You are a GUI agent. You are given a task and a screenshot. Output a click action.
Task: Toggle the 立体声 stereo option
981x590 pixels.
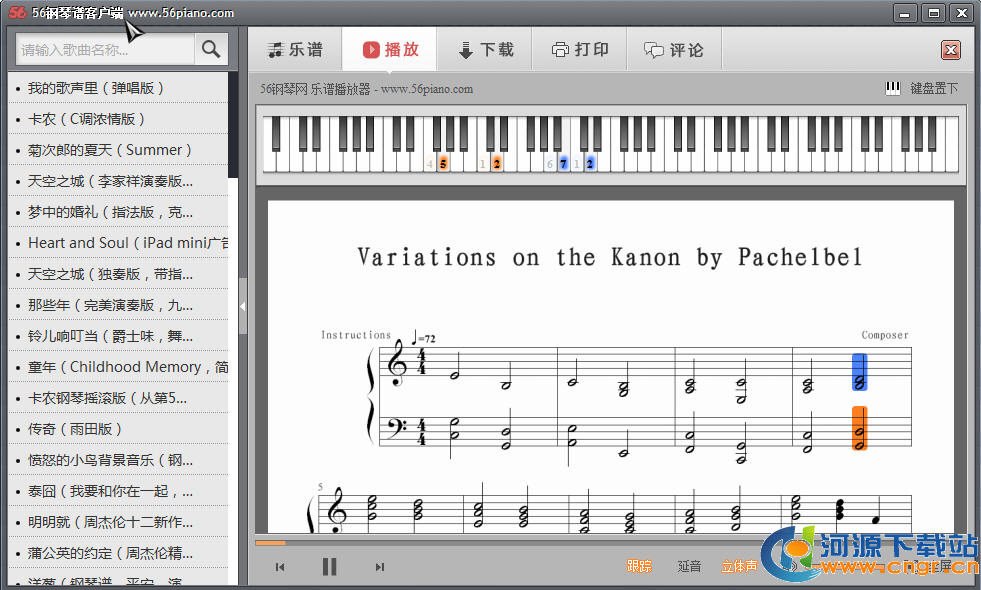tap(739, 566)
